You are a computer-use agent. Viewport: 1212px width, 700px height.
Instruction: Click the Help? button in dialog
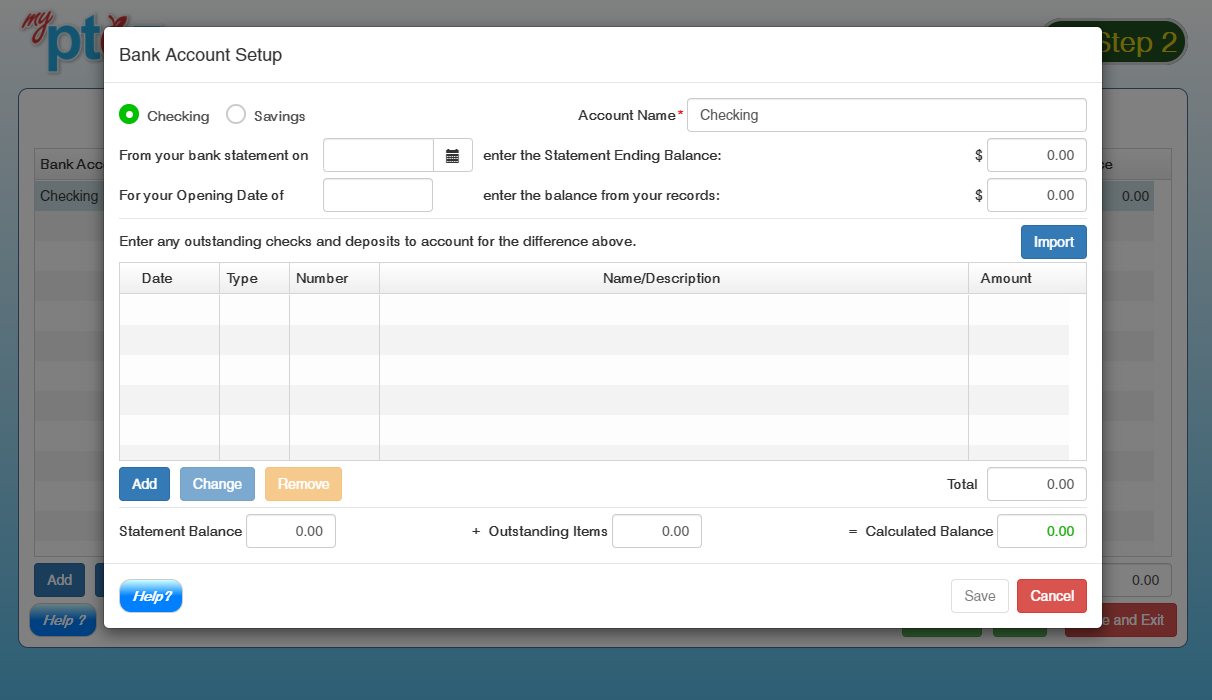151,596
